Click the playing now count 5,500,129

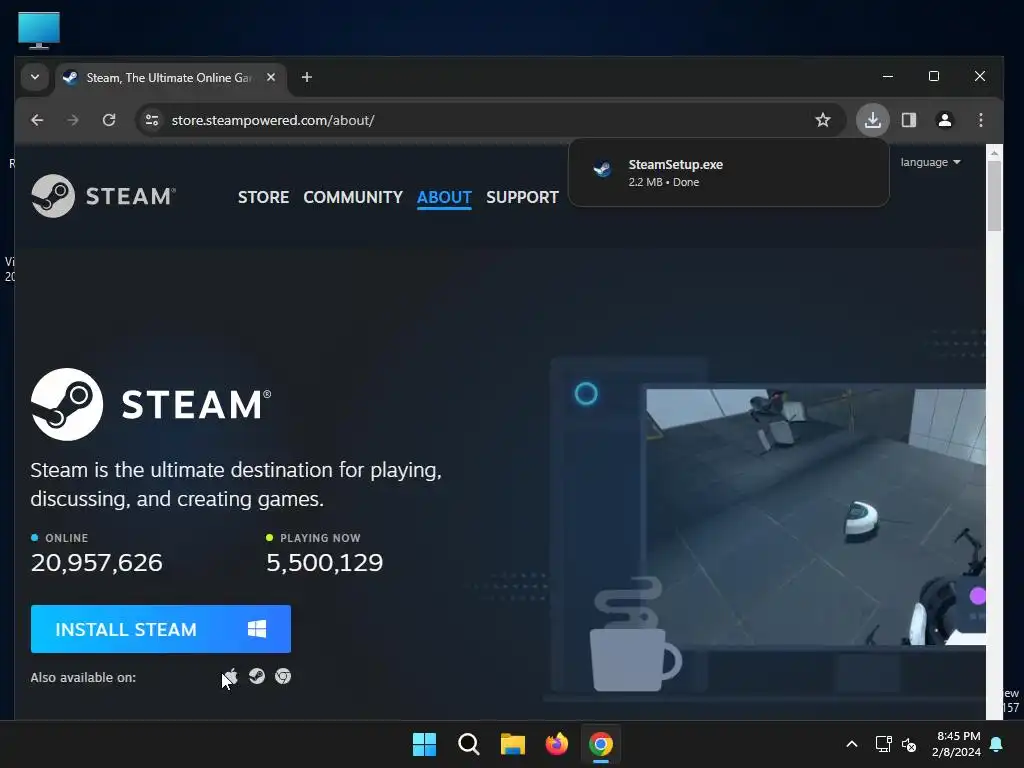[x=325, y=562]
